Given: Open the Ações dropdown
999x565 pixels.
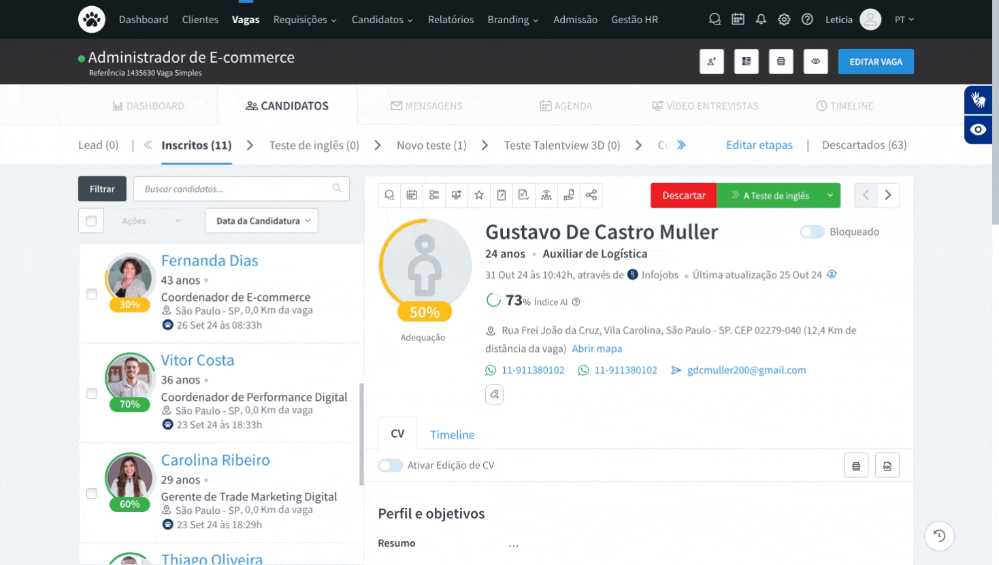Looking at the screenshot, I should pos(152,220).
